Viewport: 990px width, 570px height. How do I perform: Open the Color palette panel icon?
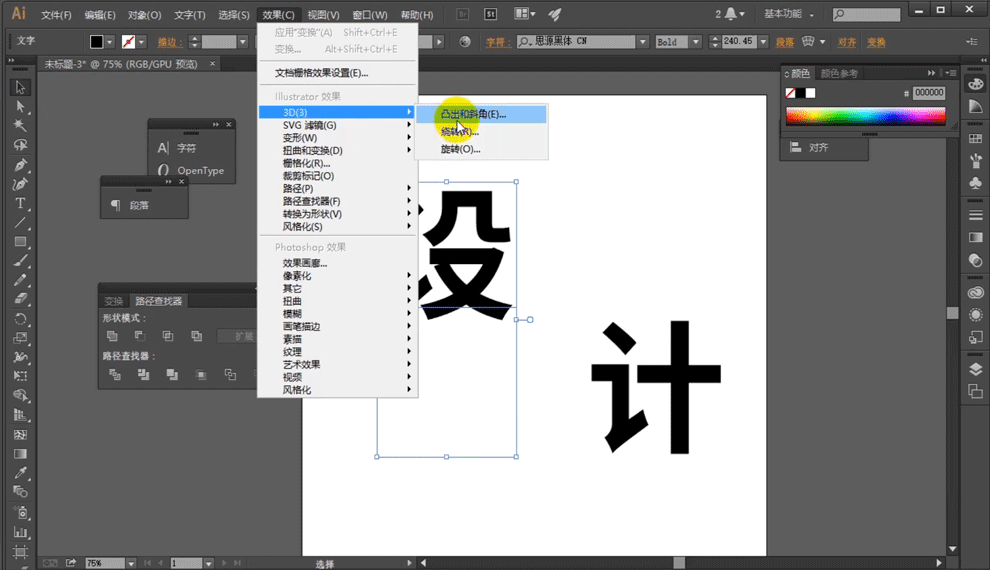coord(975,84)
